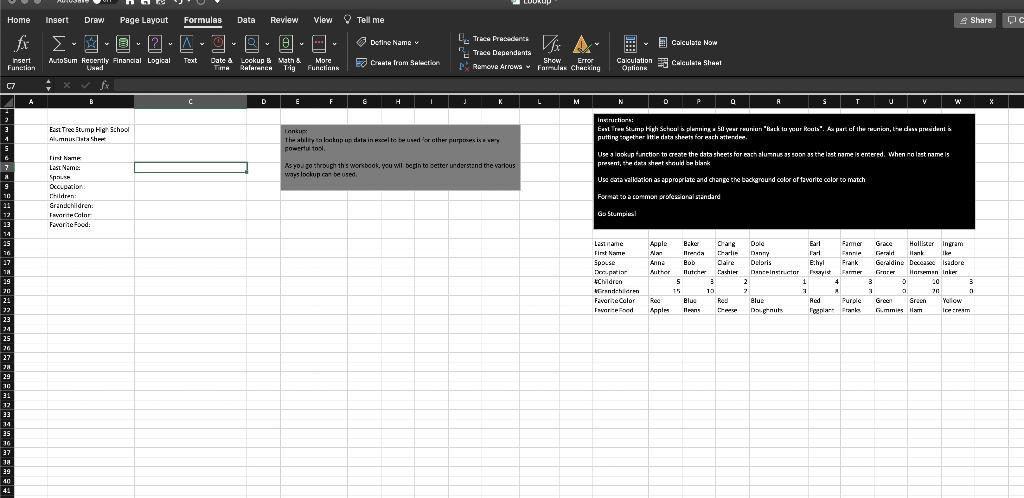Screen dimensions: 1024x498
Task: Open the Error Checking dropdown arrow
Action: tap(596, 44)
